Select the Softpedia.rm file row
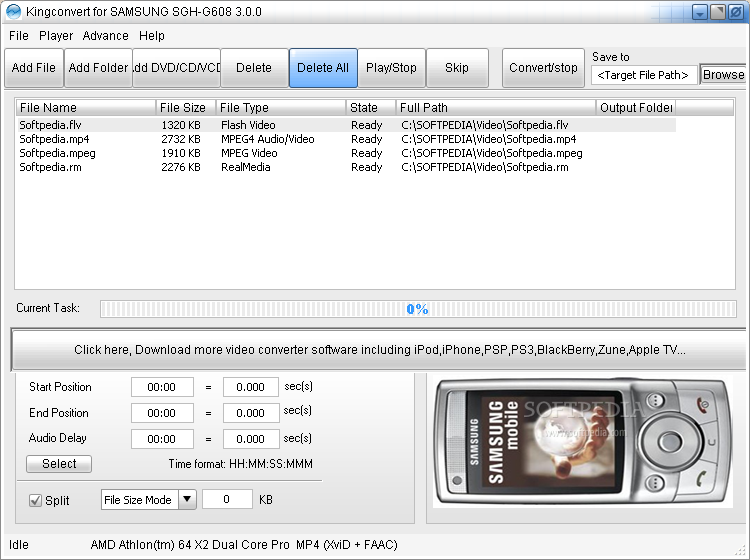This screenshot has height=560, width=750. pos(346,167)
